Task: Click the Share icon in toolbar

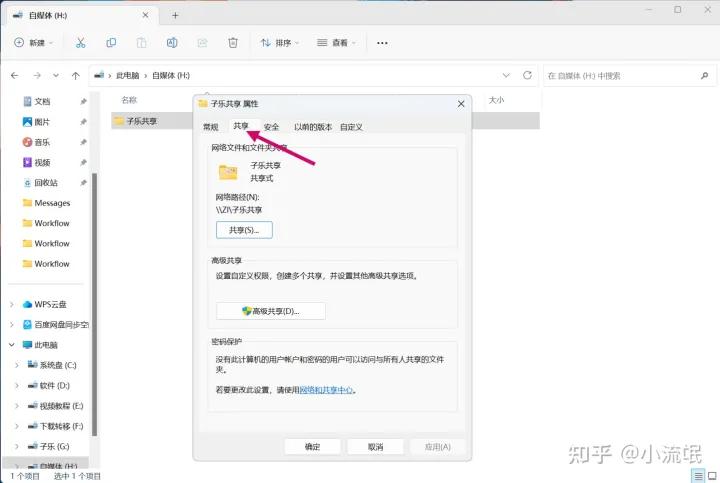Action: coord(202,43)
